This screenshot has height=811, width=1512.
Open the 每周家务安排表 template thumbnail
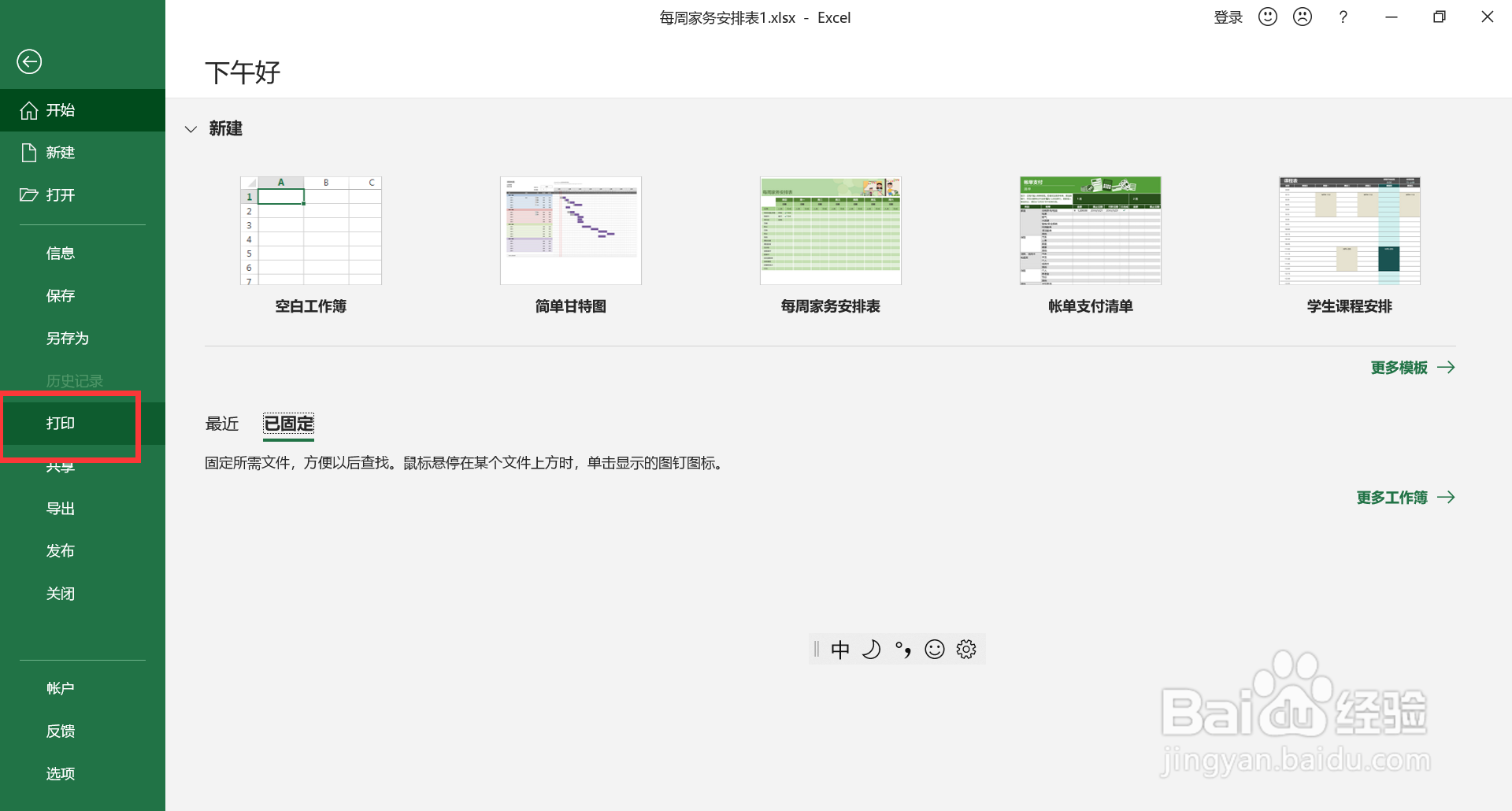(x=831, y=231)
